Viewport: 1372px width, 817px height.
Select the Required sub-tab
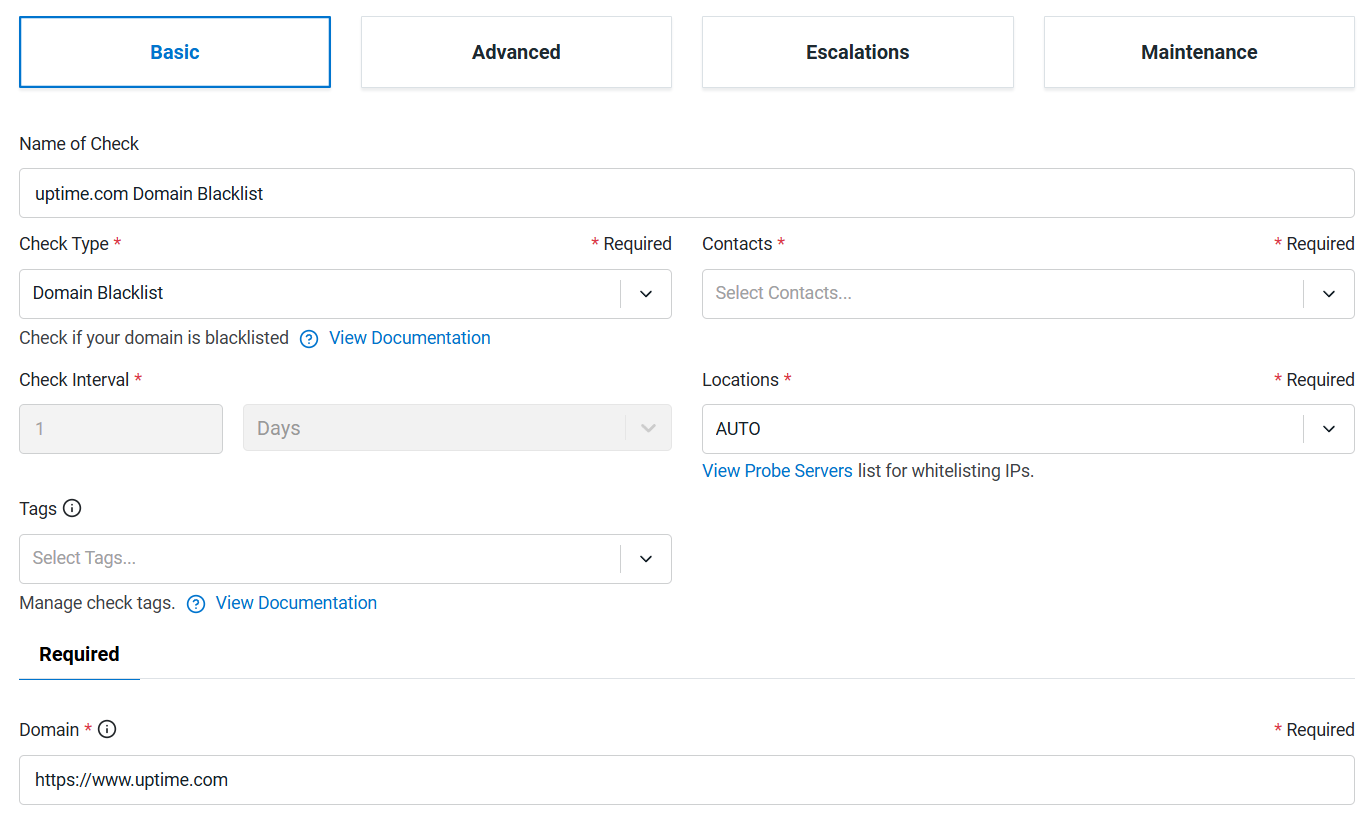[x=79, y=655]
